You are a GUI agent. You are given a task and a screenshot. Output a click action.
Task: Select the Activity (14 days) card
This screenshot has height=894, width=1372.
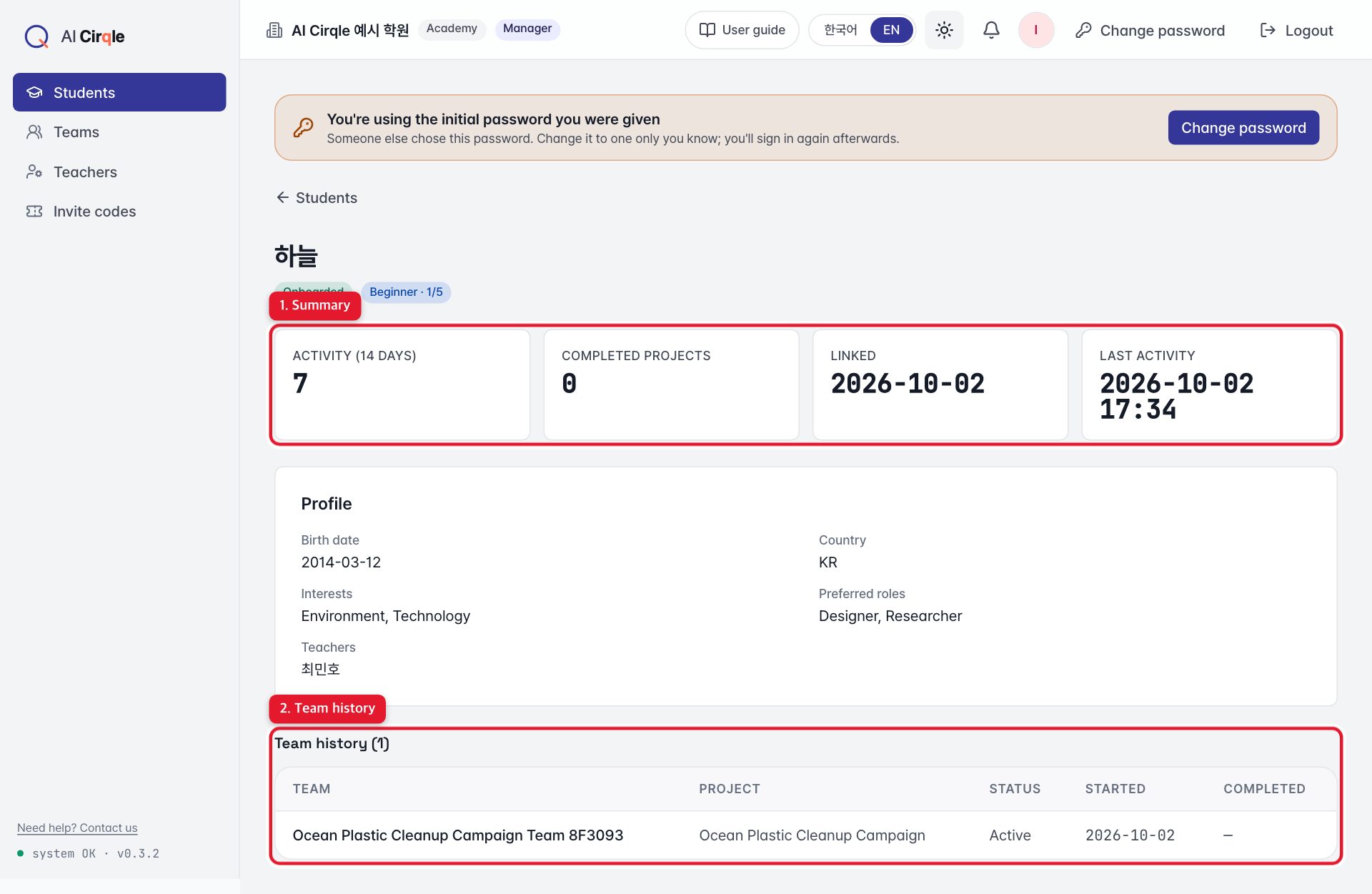tap(402, 384)
